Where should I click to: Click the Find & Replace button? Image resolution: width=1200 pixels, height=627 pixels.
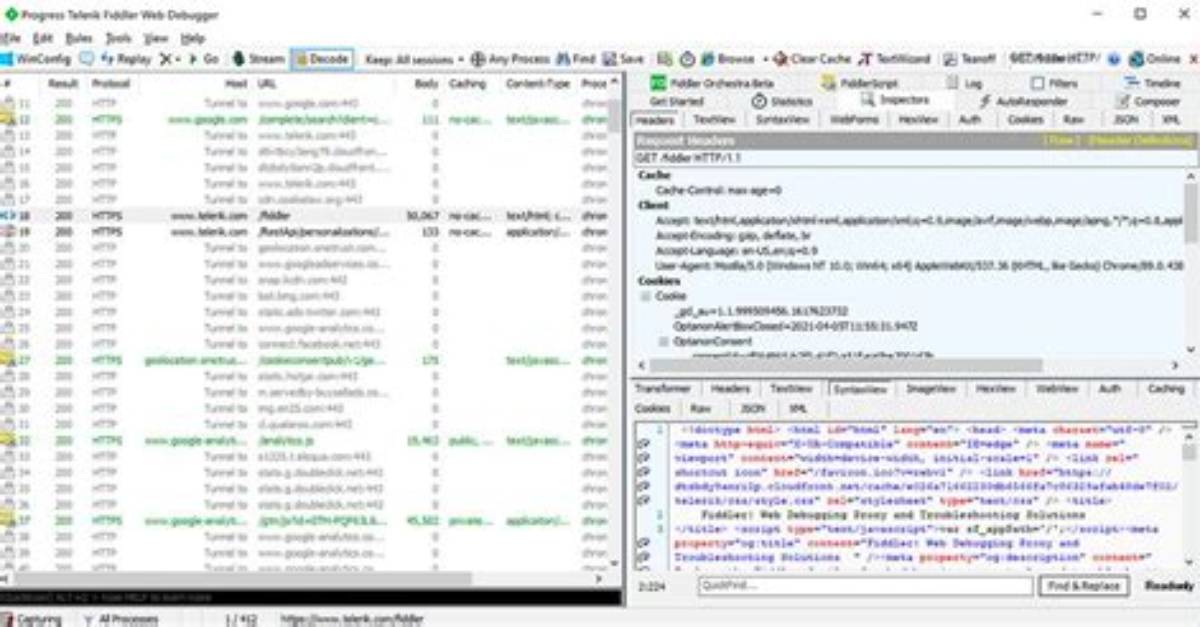(x=1085, y=587)
